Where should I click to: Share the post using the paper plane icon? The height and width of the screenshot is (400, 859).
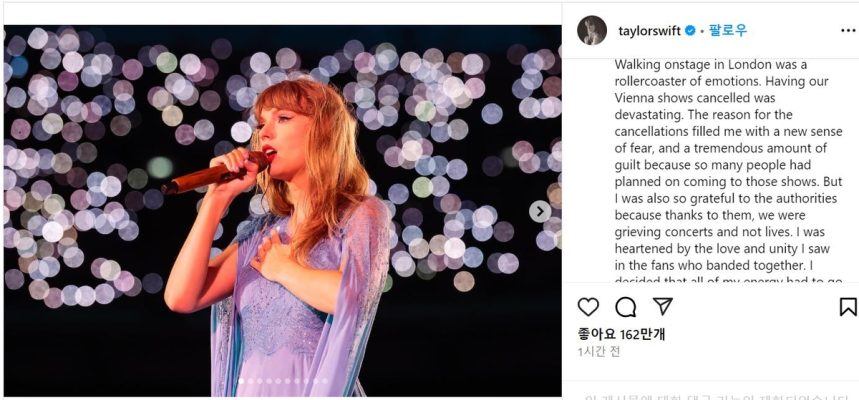point(662,306)
